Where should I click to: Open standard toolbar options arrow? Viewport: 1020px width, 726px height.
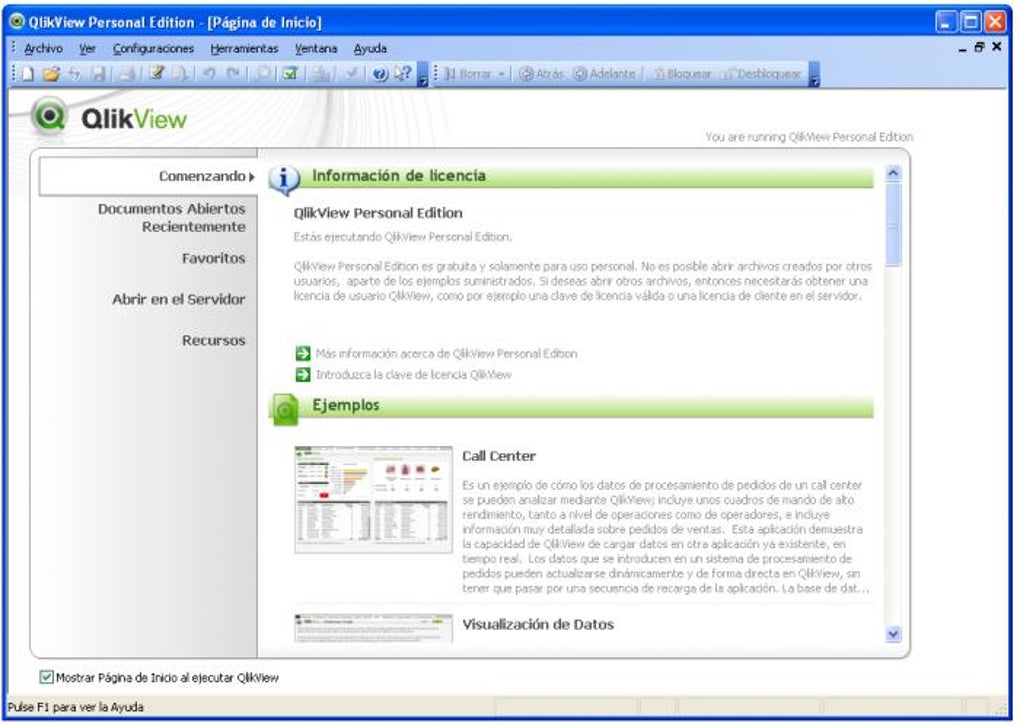(x=422, y=74)
